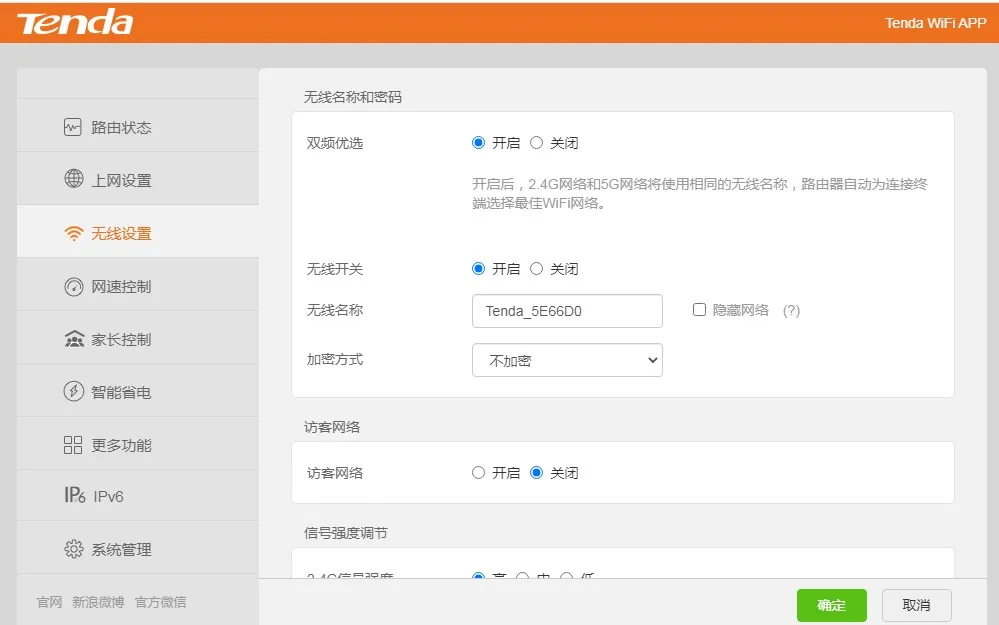The width and height of the screenshot is (999, 625).
Task: Click the green 确定 button
Action: pos(831,605)
